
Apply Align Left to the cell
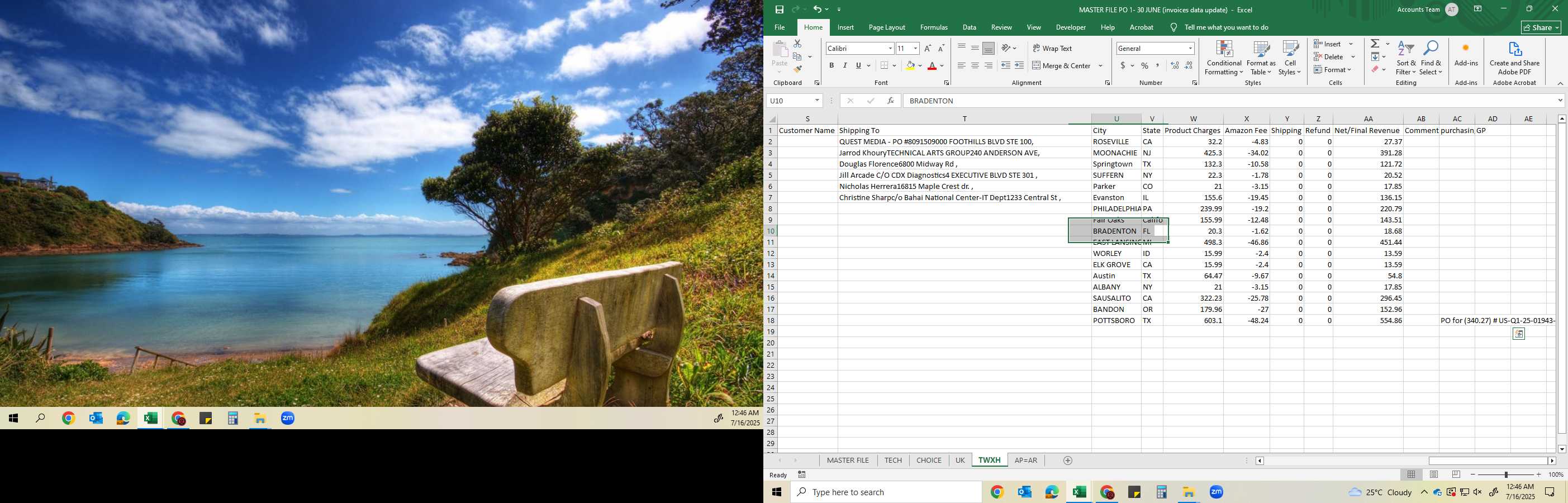pos(961,65)
